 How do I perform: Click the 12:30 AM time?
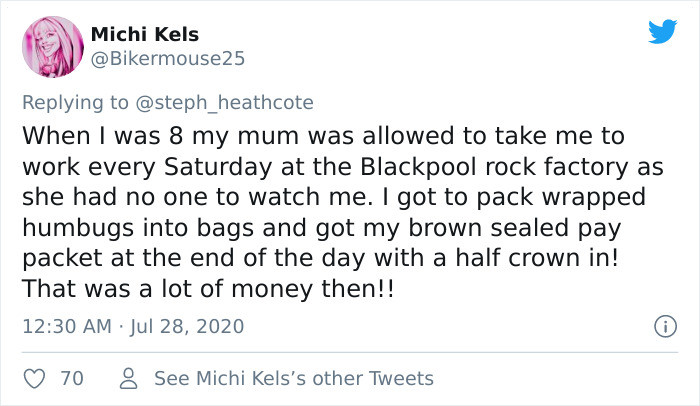pos(64,326)
